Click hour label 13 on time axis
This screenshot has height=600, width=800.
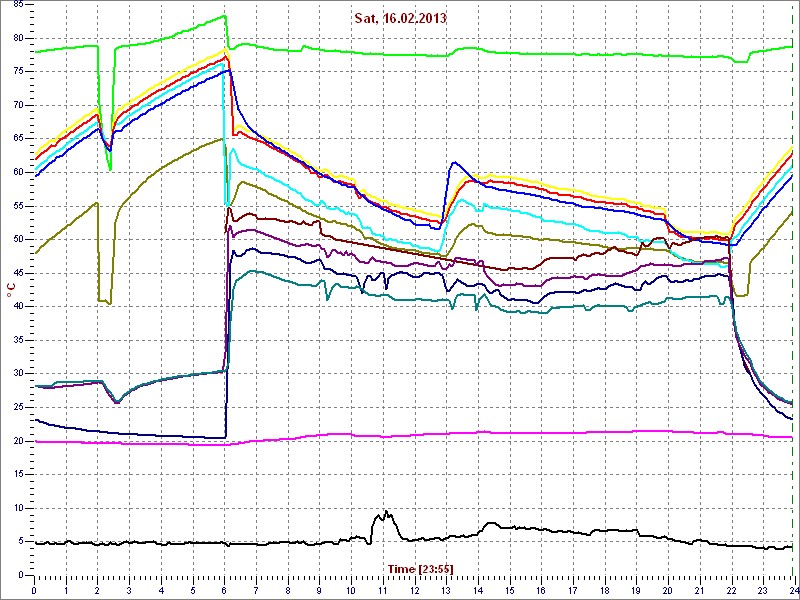446,590
